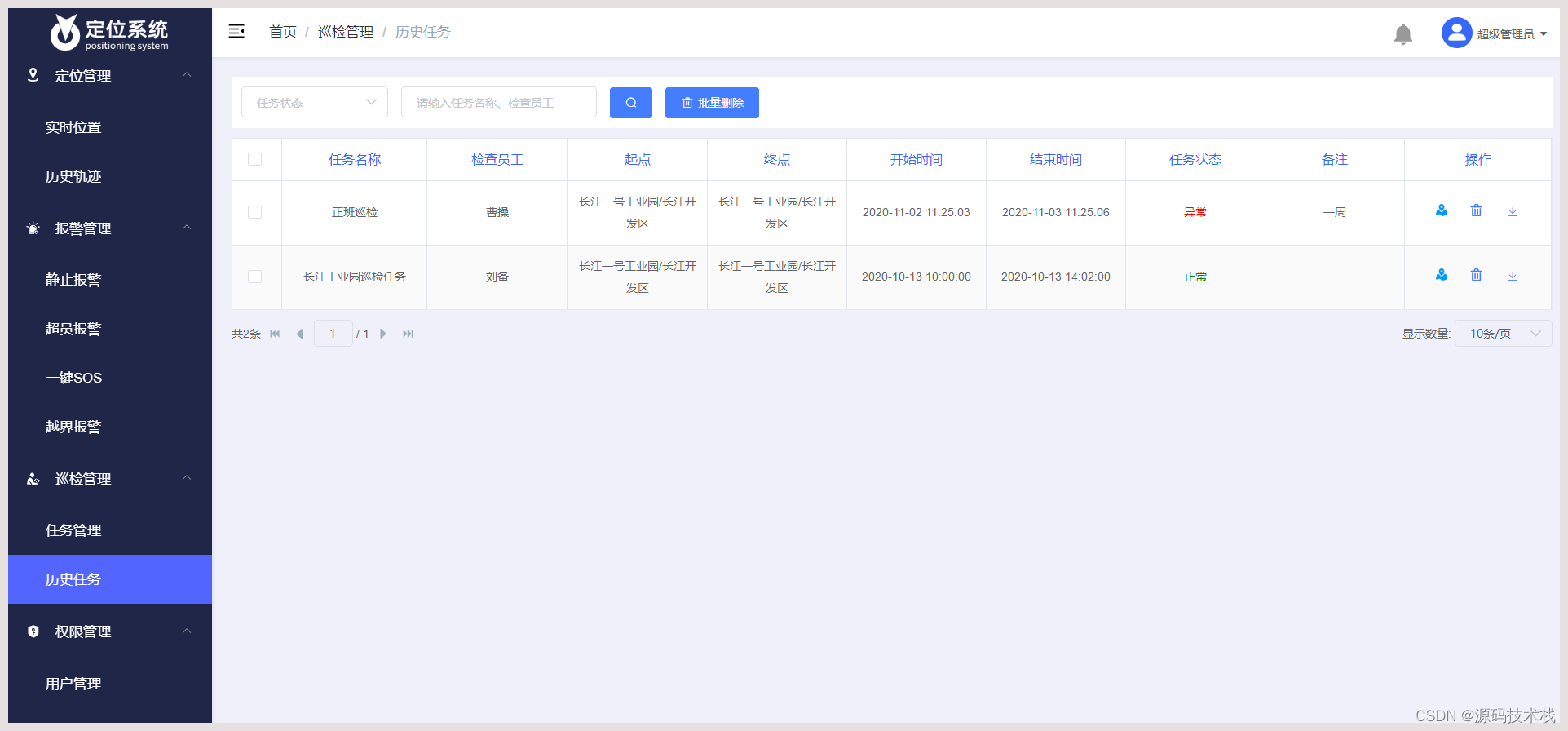The height and width of the screenshot is (731, 1568).
Task: Click the 批量删除 button
Action: click(x=712, y=103)
